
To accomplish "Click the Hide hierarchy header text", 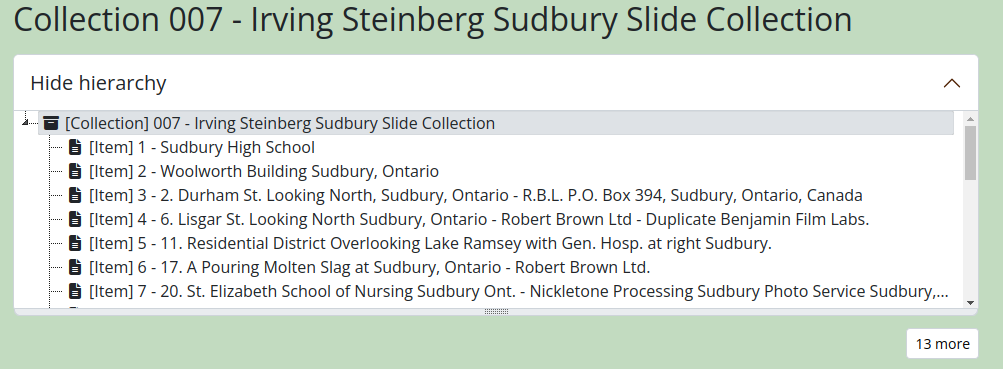I will 99,83.
